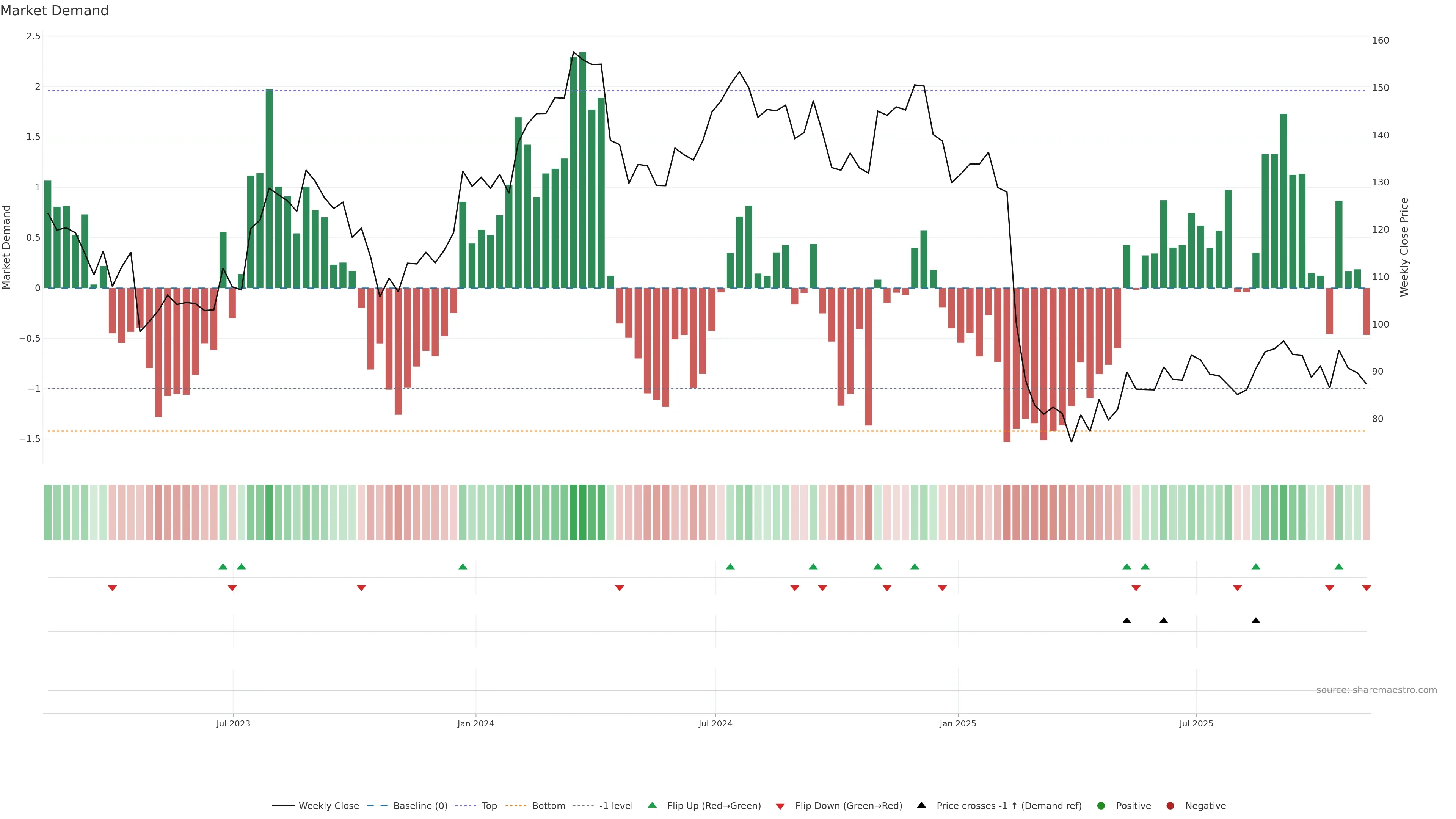Image resolution: width=1456 pixels, height=819 pixels.
Task: Click the Weekly Close Price axis title
Action: click(1404, 247)
